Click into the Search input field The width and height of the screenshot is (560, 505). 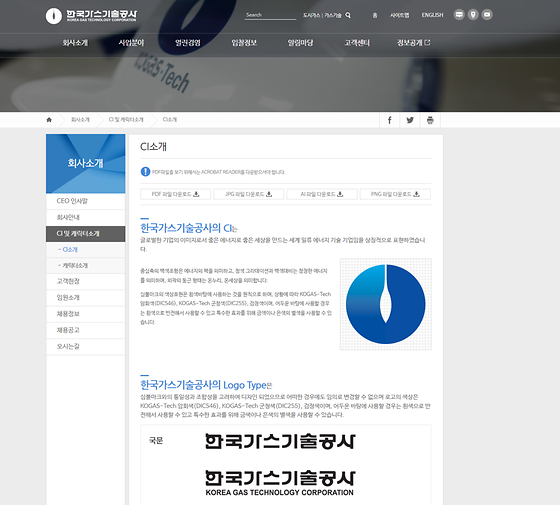(270, 15)
